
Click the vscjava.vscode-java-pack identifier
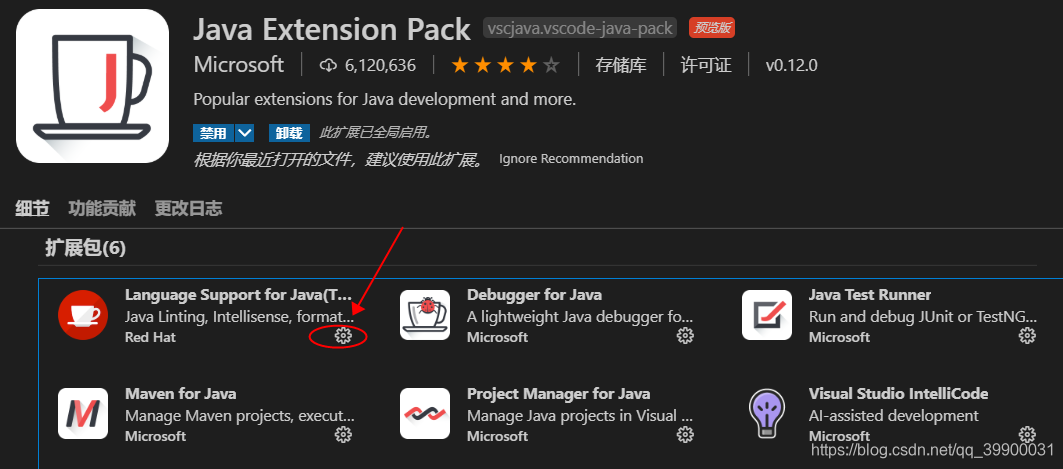(580, 28)
